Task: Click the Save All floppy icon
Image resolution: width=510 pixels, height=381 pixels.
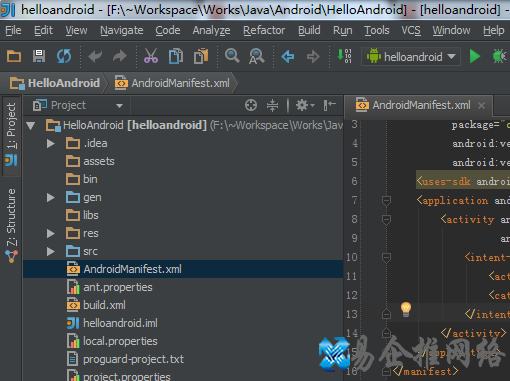Action: tap(39, 56)
